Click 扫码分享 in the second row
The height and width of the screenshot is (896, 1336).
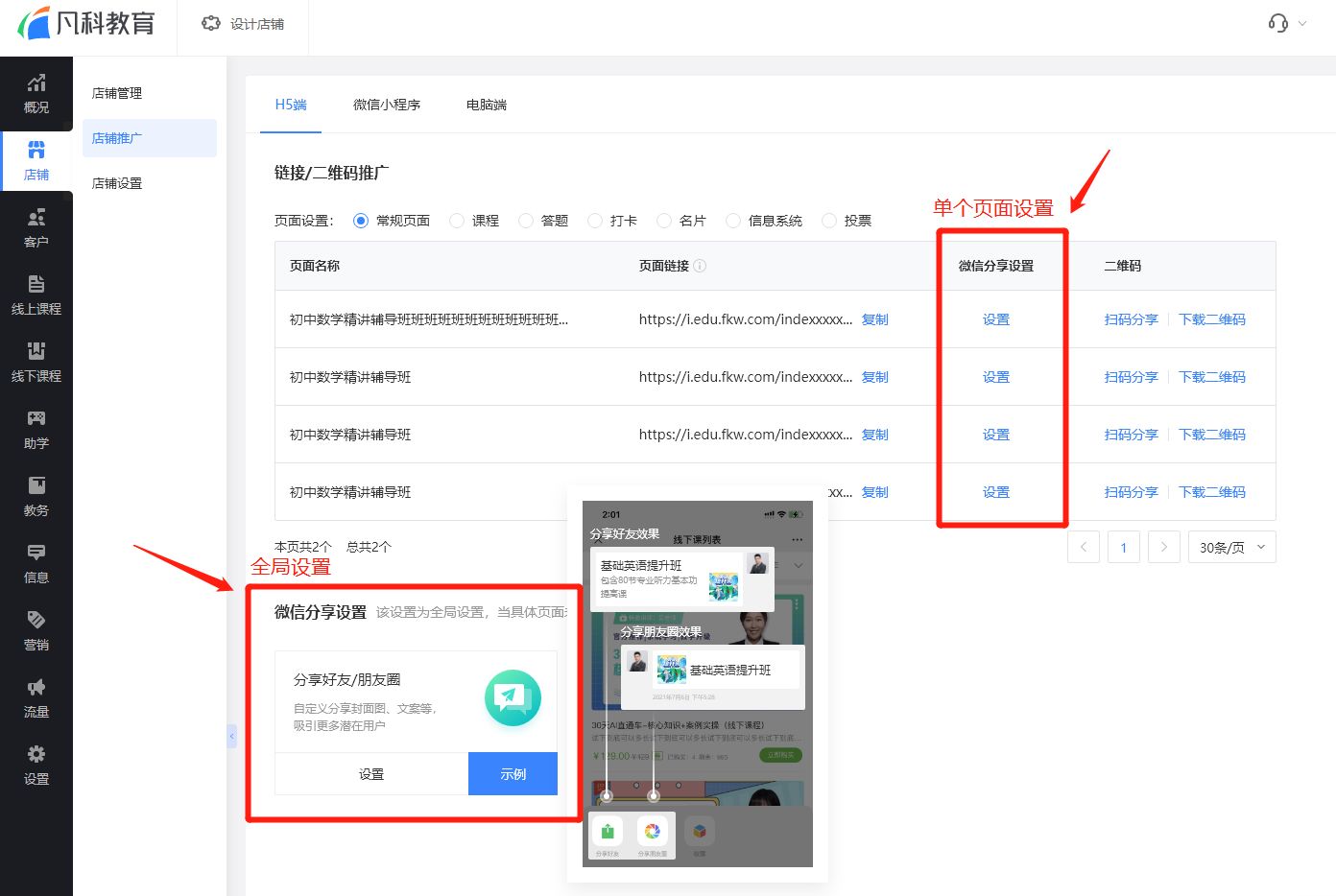tap(1132, 377)
